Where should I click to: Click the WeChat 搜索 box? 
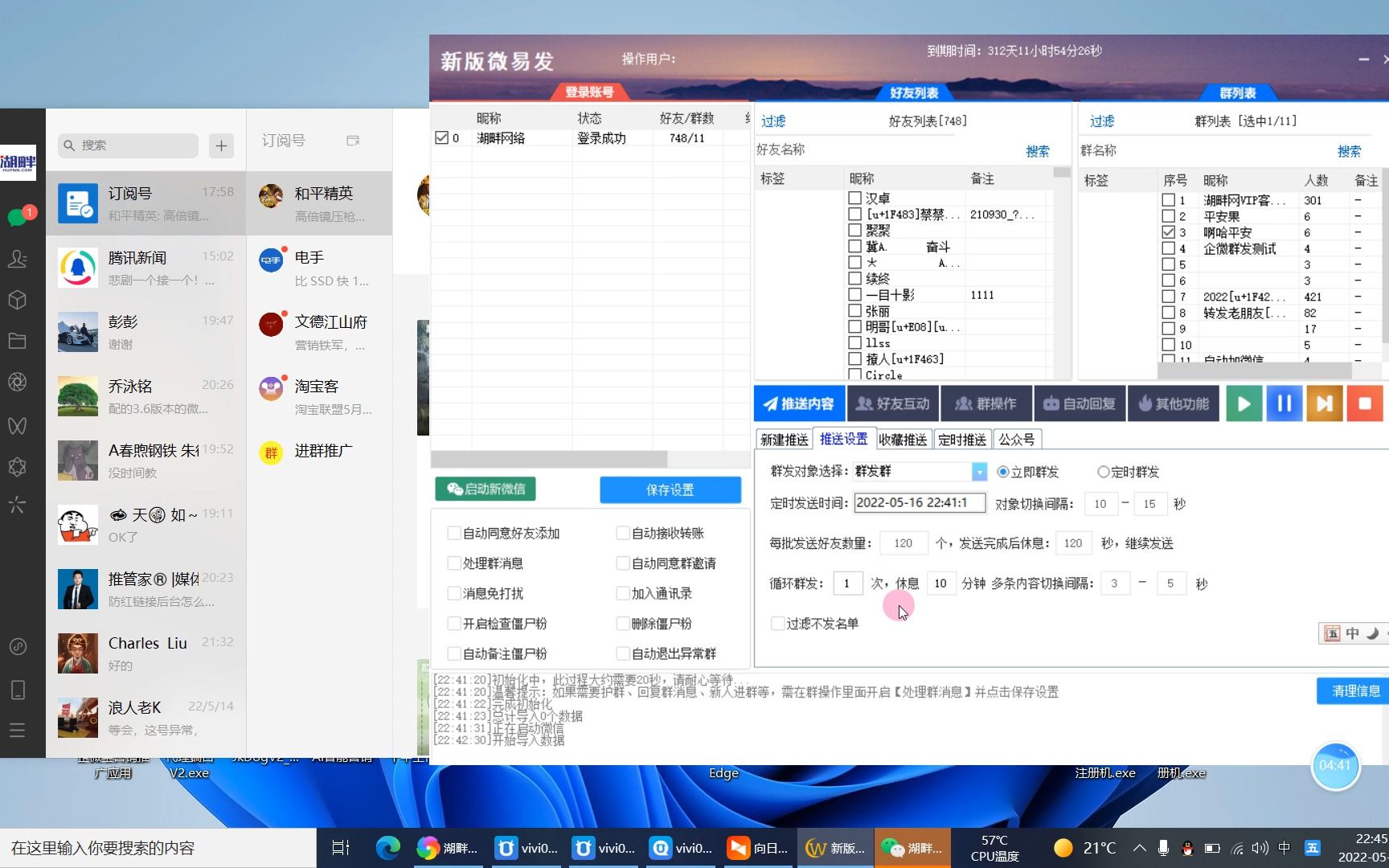128,145
